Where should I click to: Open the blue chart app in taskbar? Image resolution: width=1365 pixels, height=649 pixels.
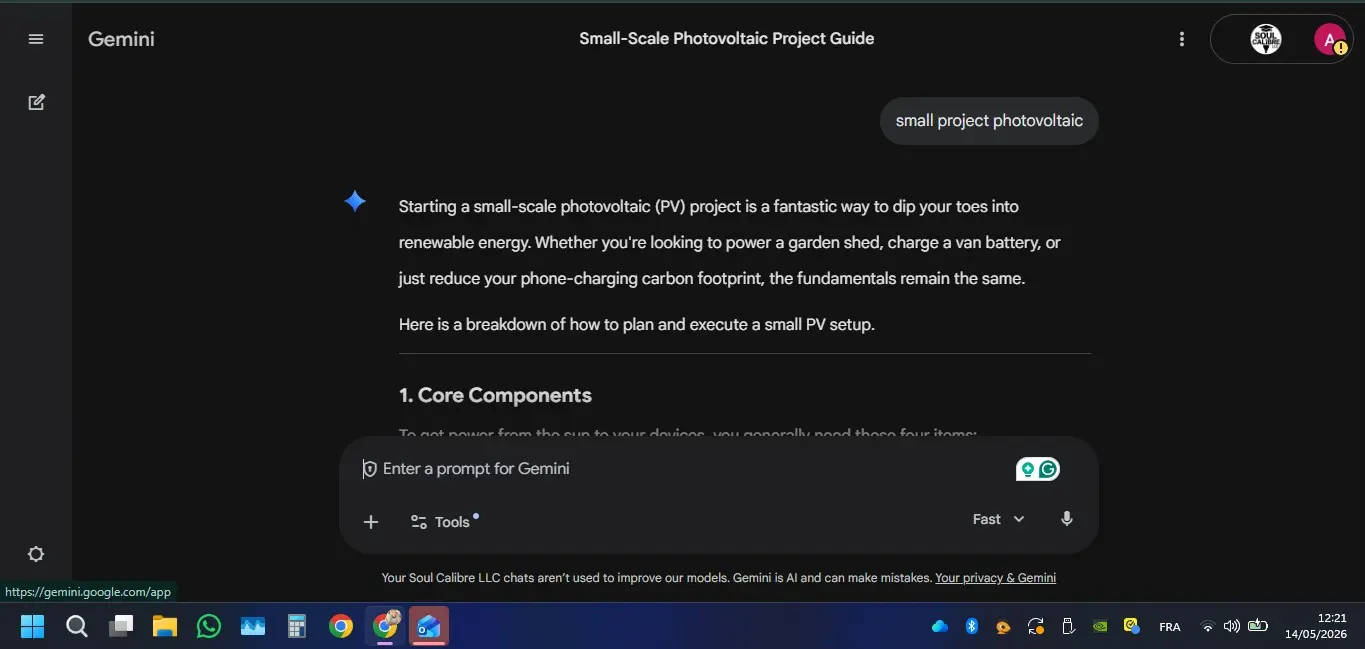click(253, 626)
